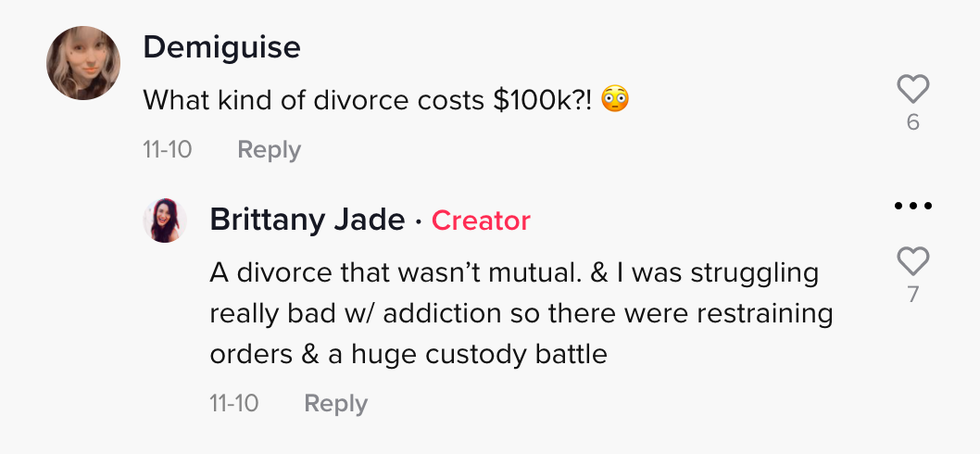The image size is (980, 454).
Task: Click the flushed face emoji in the comment
Action: pos(617,100)
